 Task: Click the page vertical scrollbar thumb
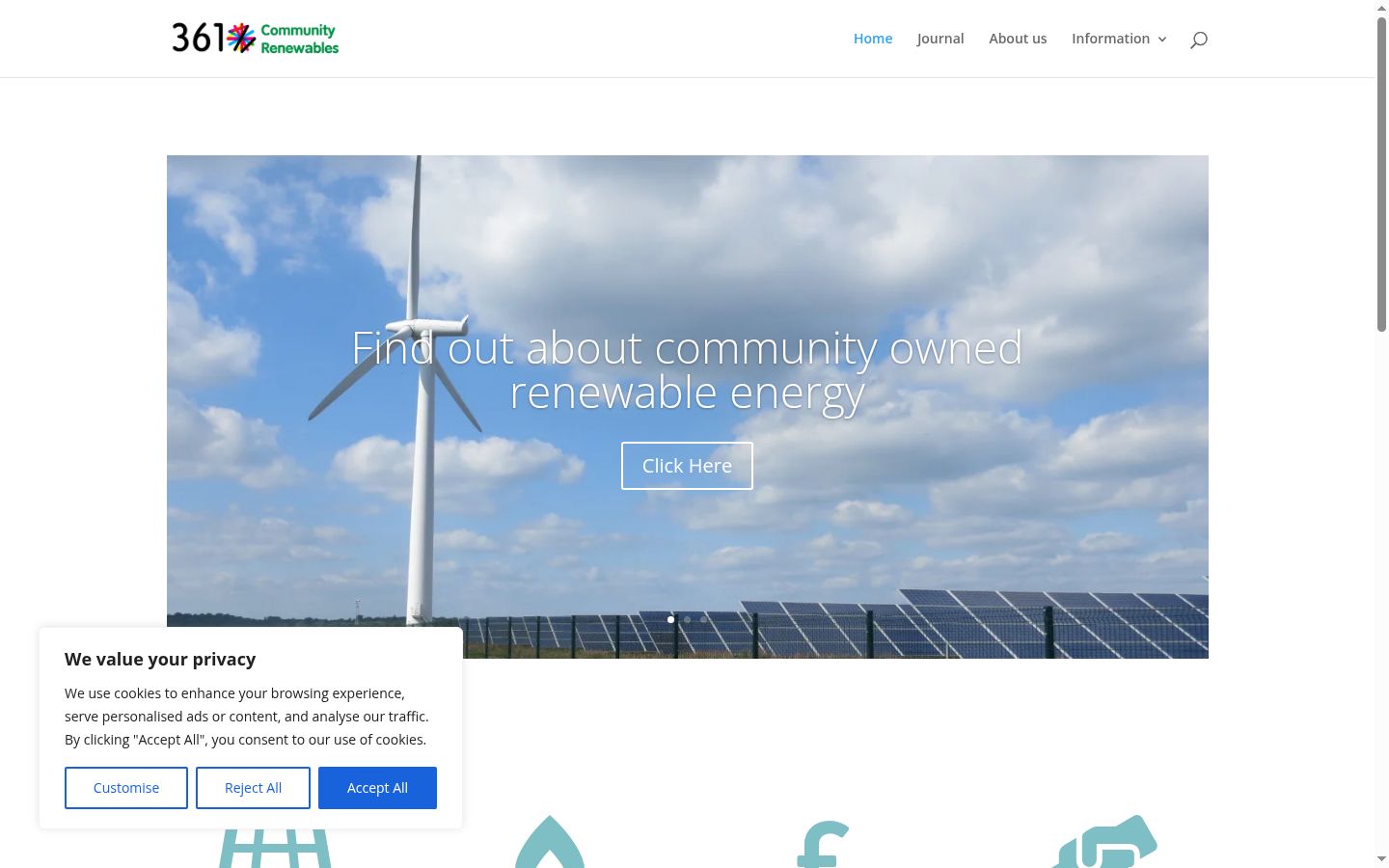(x=1381, y=175)
